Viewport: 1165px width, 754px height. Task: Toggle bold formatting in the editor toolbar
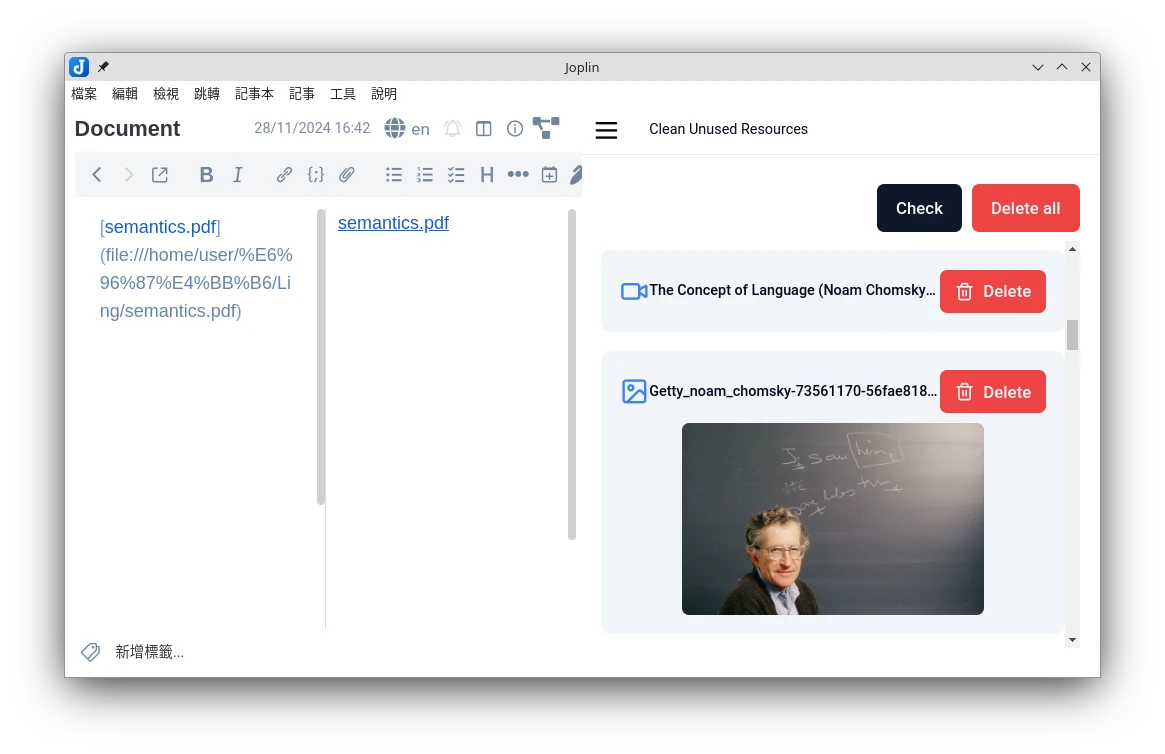click(x=206, y=175)
